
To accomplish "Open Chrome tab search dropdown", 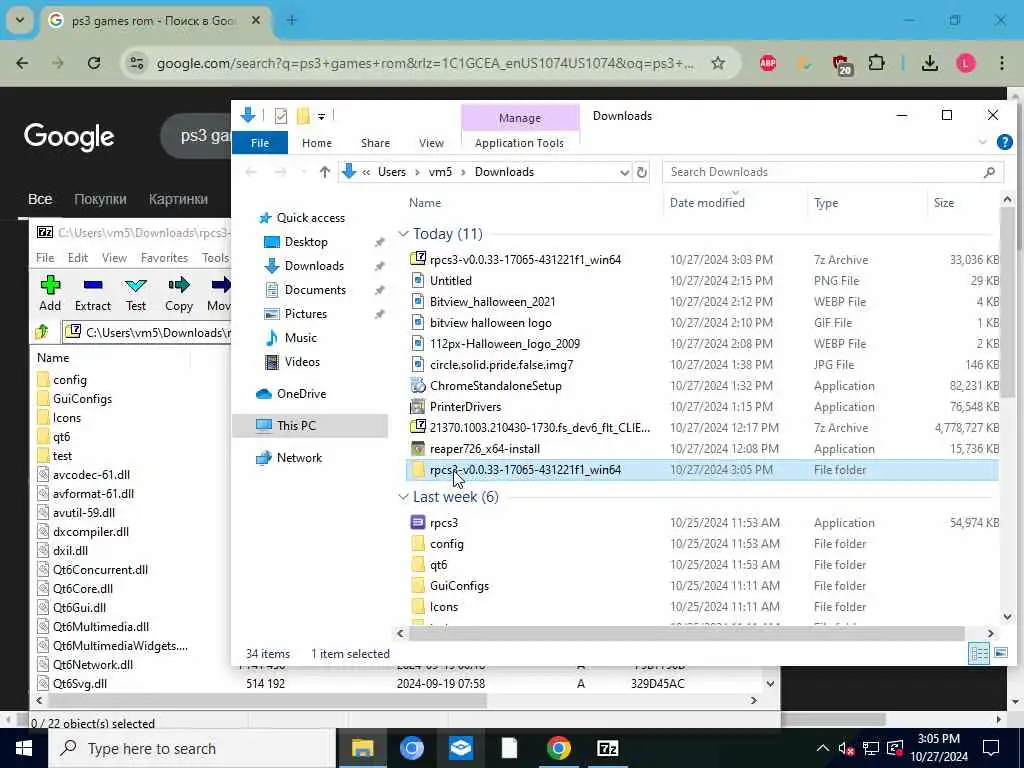I will coord(20,20).
